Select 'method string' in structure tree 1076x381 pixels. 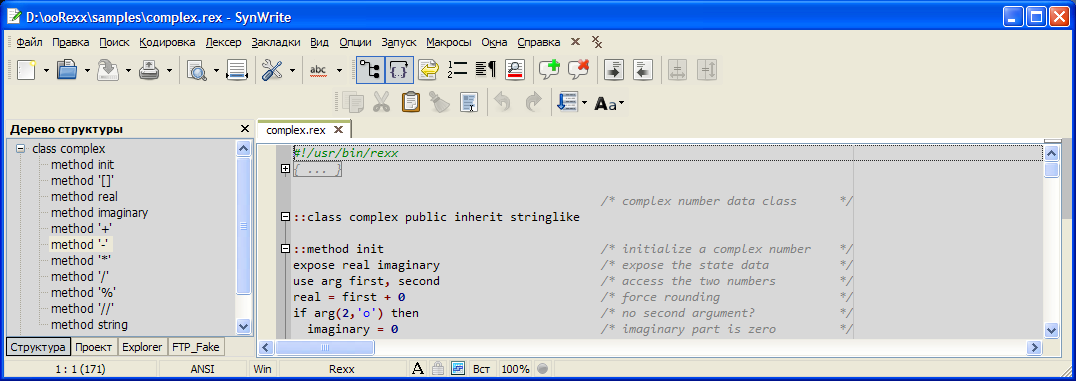(x=89, y=325)
